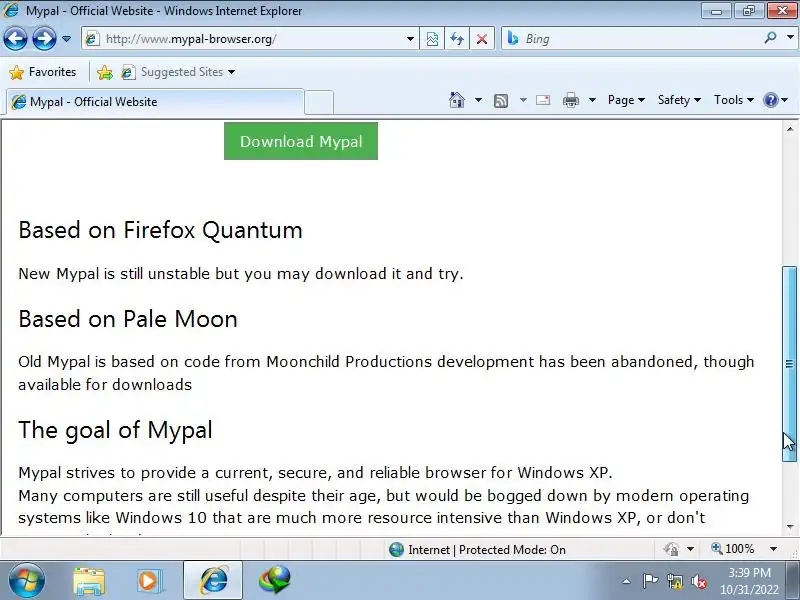This screenshot has height=600, width=800.
Task: Open Internet Download Manager taskbar icon
Action: (x=274, y=581)
